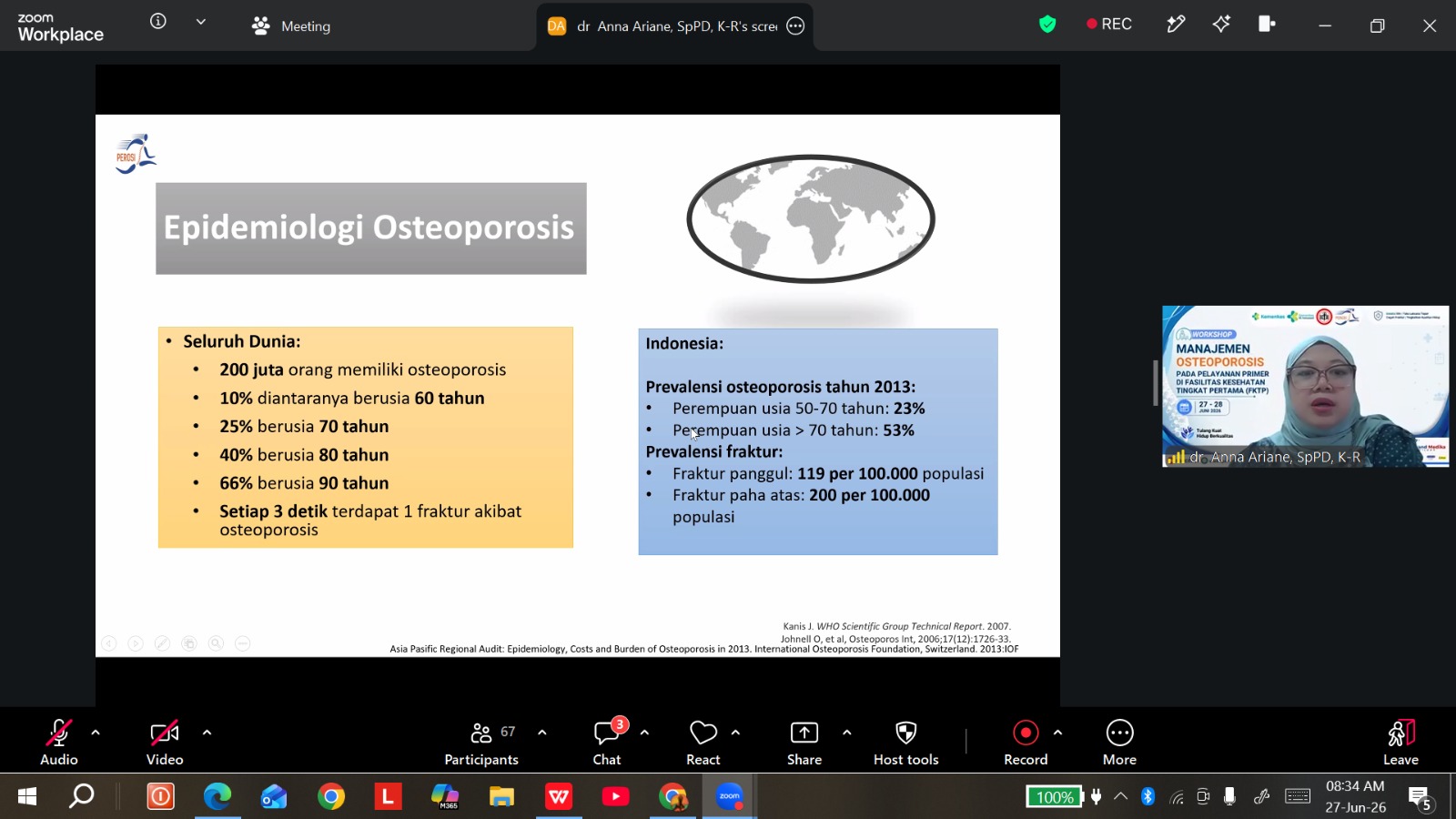Screen dimensions: 1456x819
Task: Click the 'Seluruh Dunia:' heading text
Action: click(x=242, y=341)
